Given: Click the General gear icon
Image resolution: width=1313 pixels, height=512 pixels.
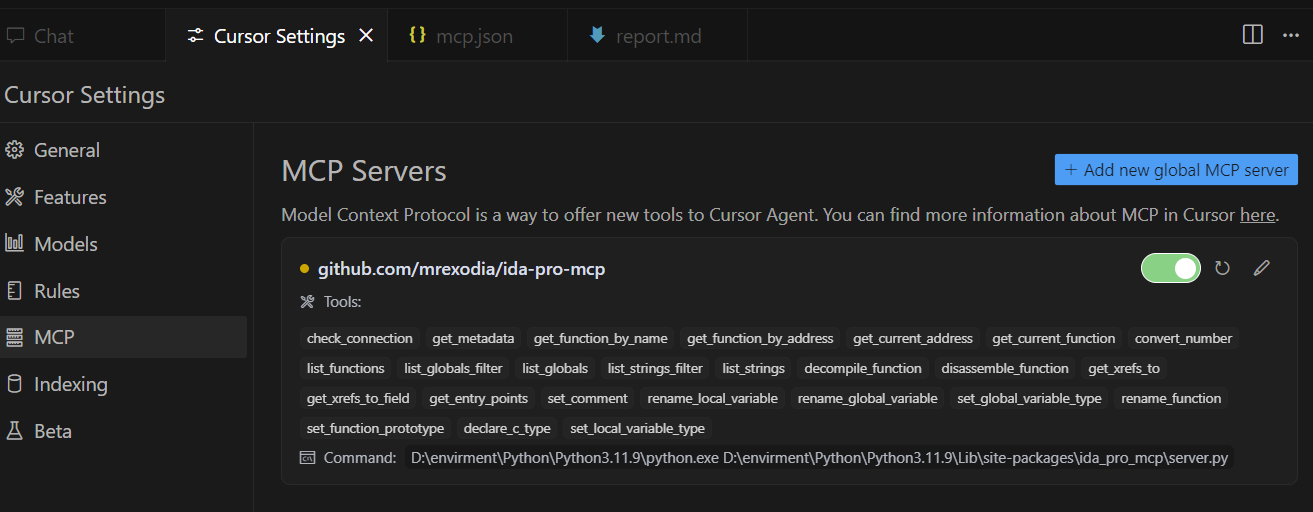Looking at the screenshot, I should coord(15,151).
